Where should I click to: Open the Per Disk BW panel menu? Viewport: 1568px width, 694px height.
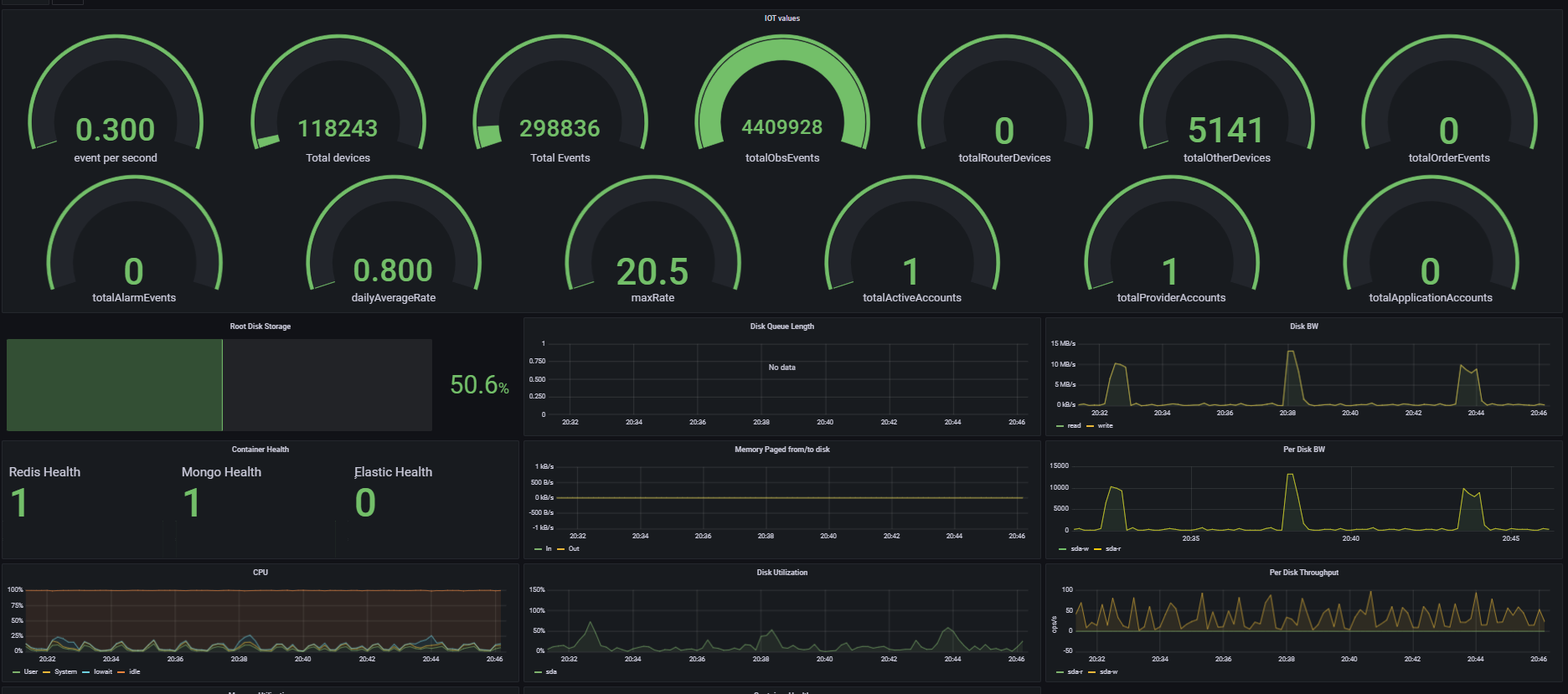[1303, 450]
